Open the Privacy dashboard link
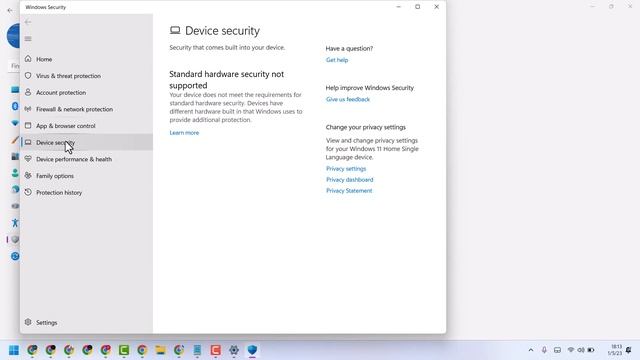This screenshot has width=640, height=360. pos(349,180)
